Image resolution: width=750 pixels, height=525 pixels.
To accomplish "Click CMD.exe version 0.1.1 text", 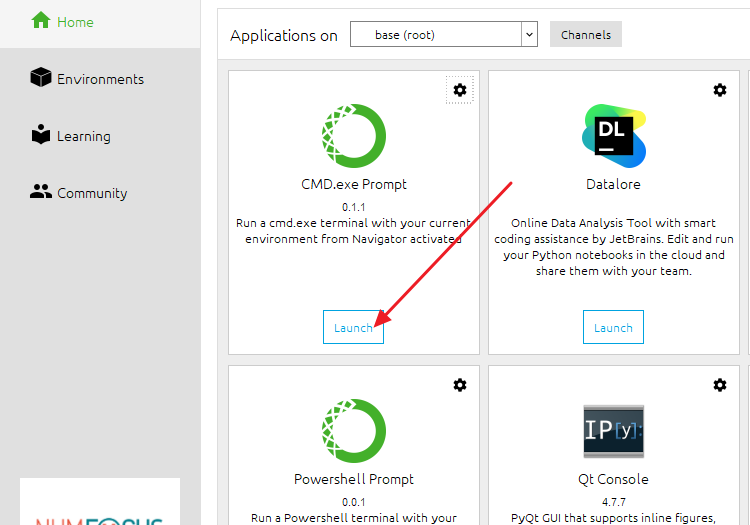I will (x=353, y=207).
